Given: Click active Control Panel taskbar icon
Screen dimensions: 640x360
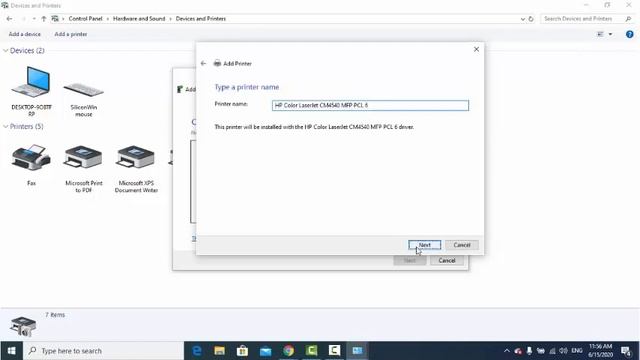Looking at the screenshot, I should tap(358, 351).
